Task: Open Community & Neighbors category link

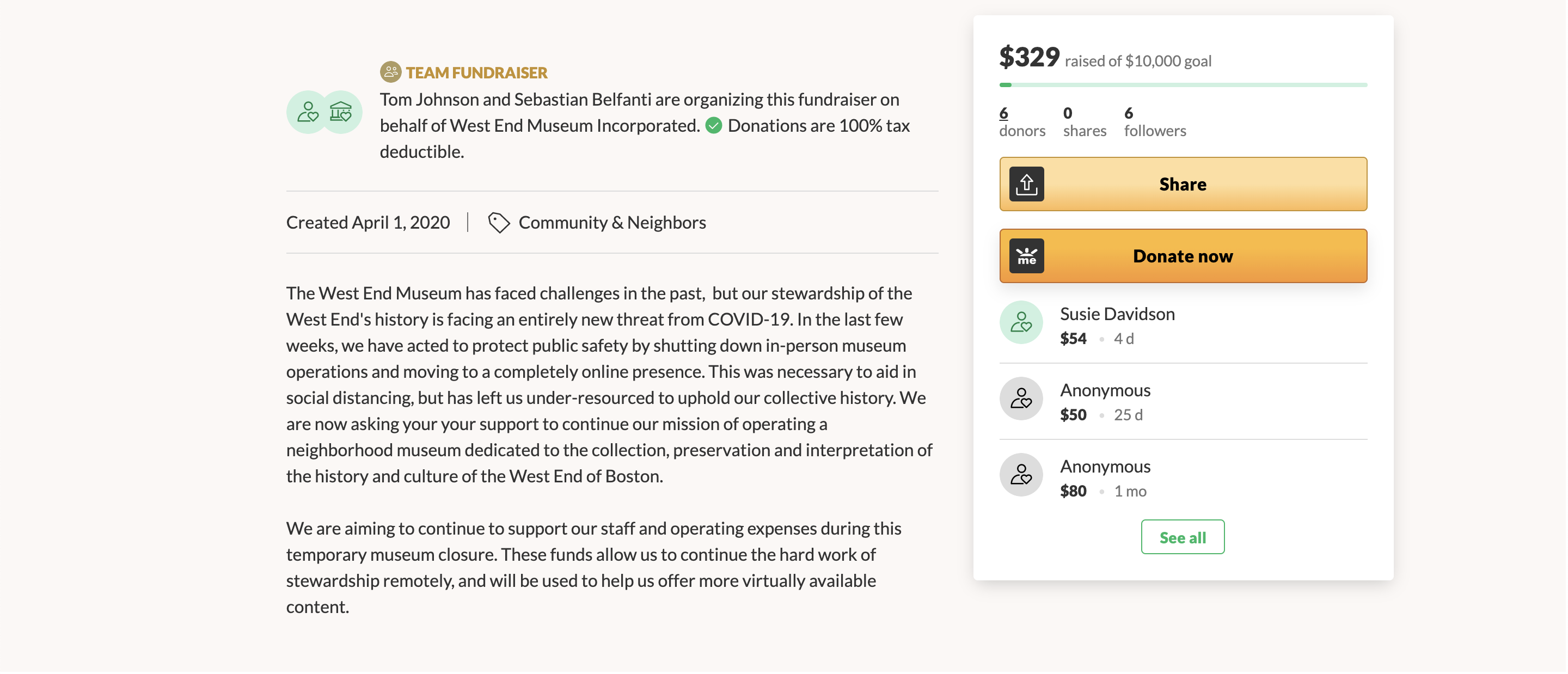Action: pyautogui.click(x=612, y=222)
